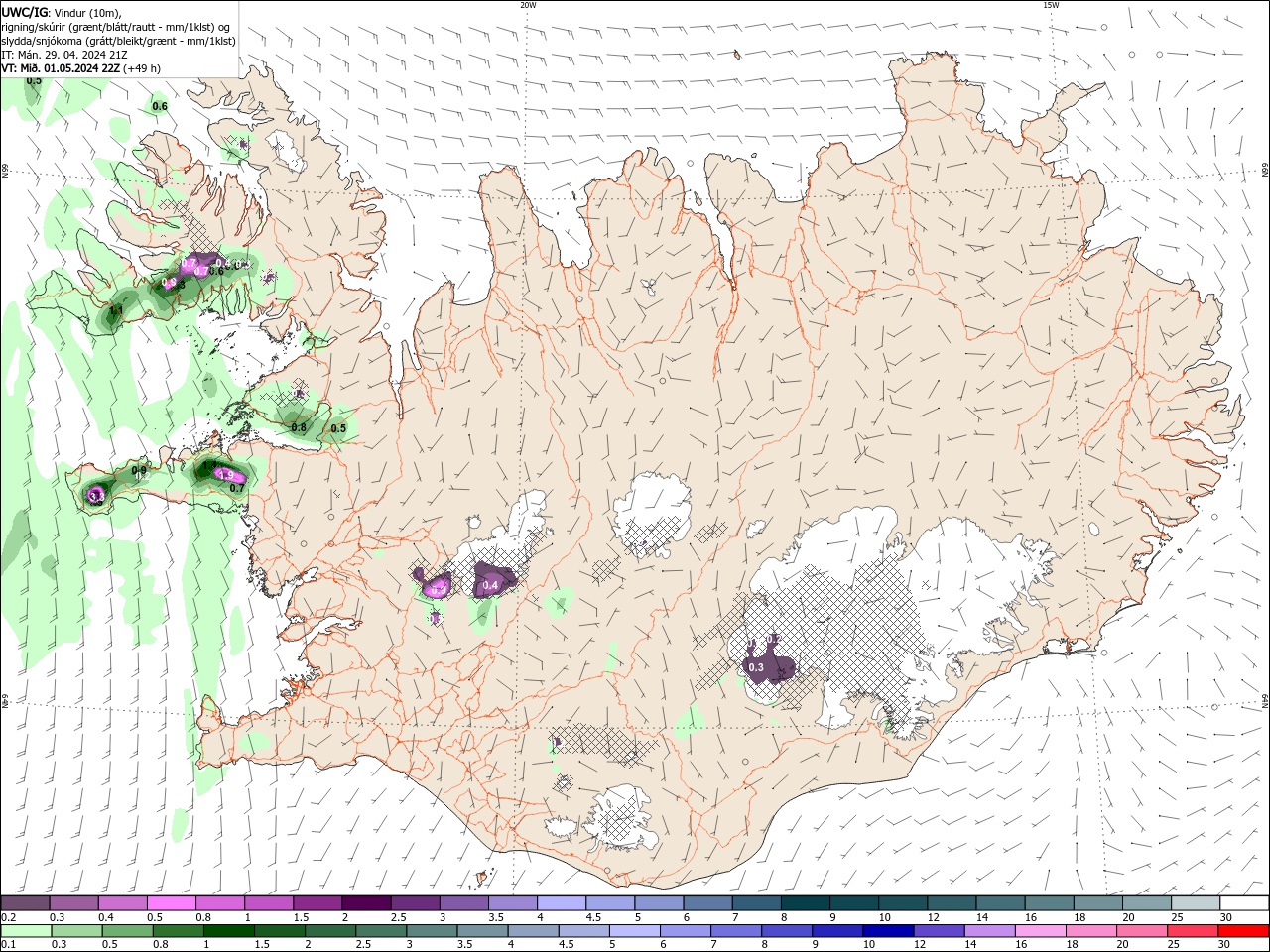Pick the deep navy blue 10 rain swatch
Image resolution: width=1270 pixels, height=952 pixels.
[x=888, y=931]
